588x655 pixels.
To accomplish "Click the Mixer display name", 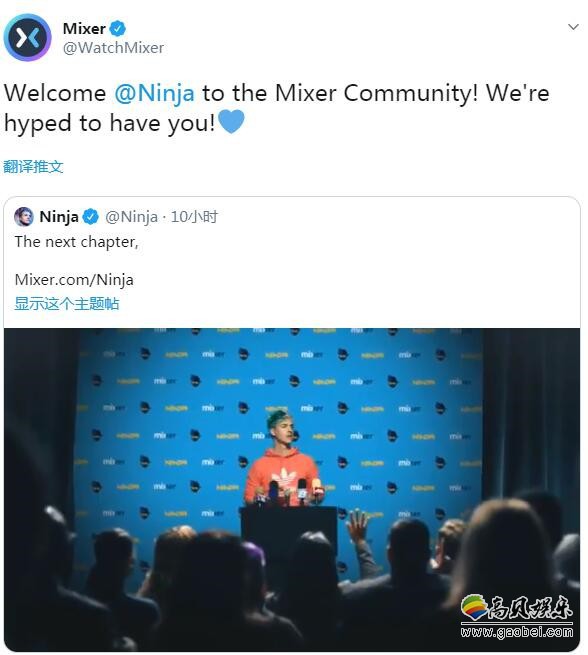I will click(x=84, y=28).
